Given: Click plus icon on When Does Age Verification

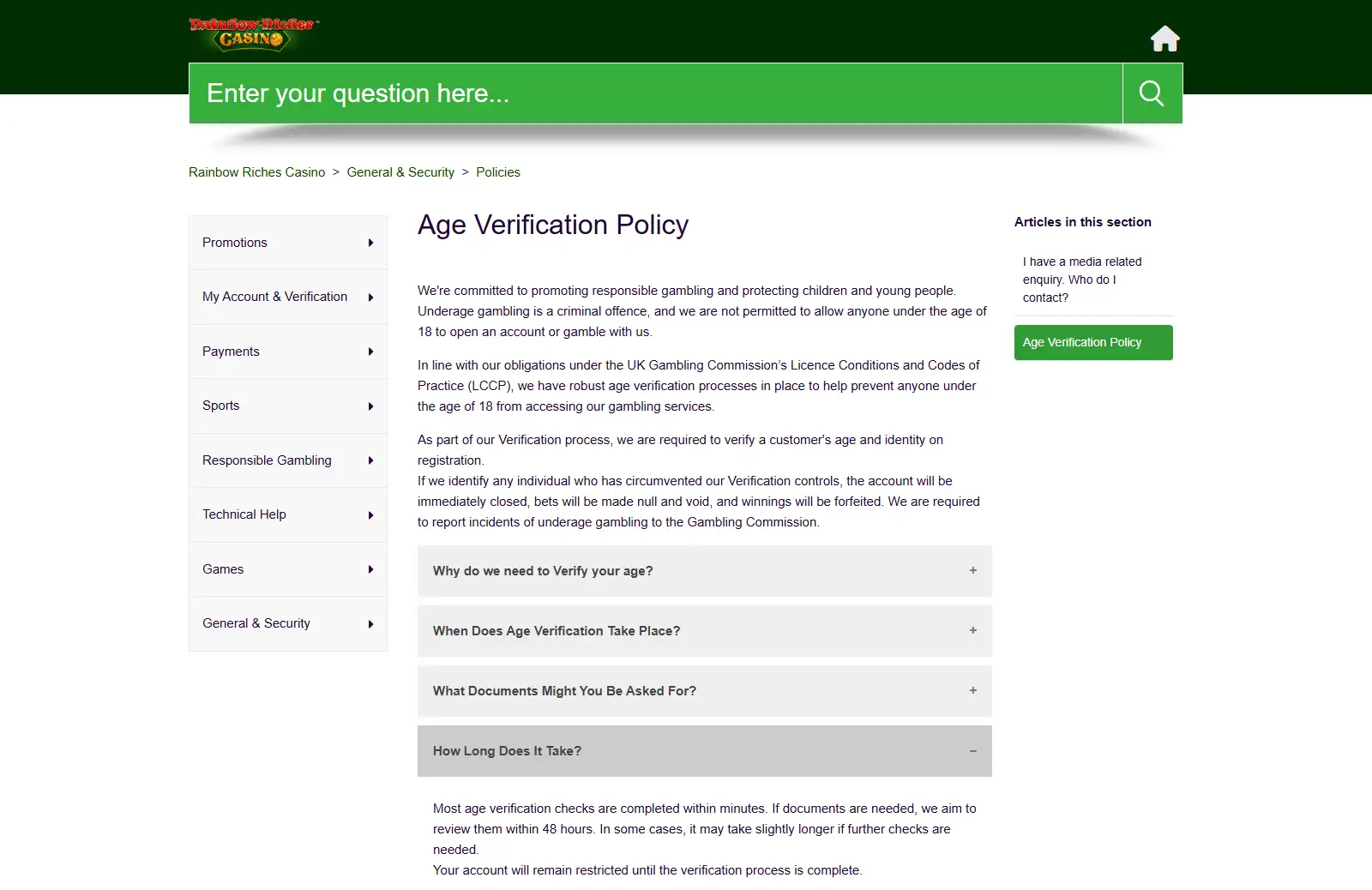Looking at the screenshot, I should click(x=973, y=630).
